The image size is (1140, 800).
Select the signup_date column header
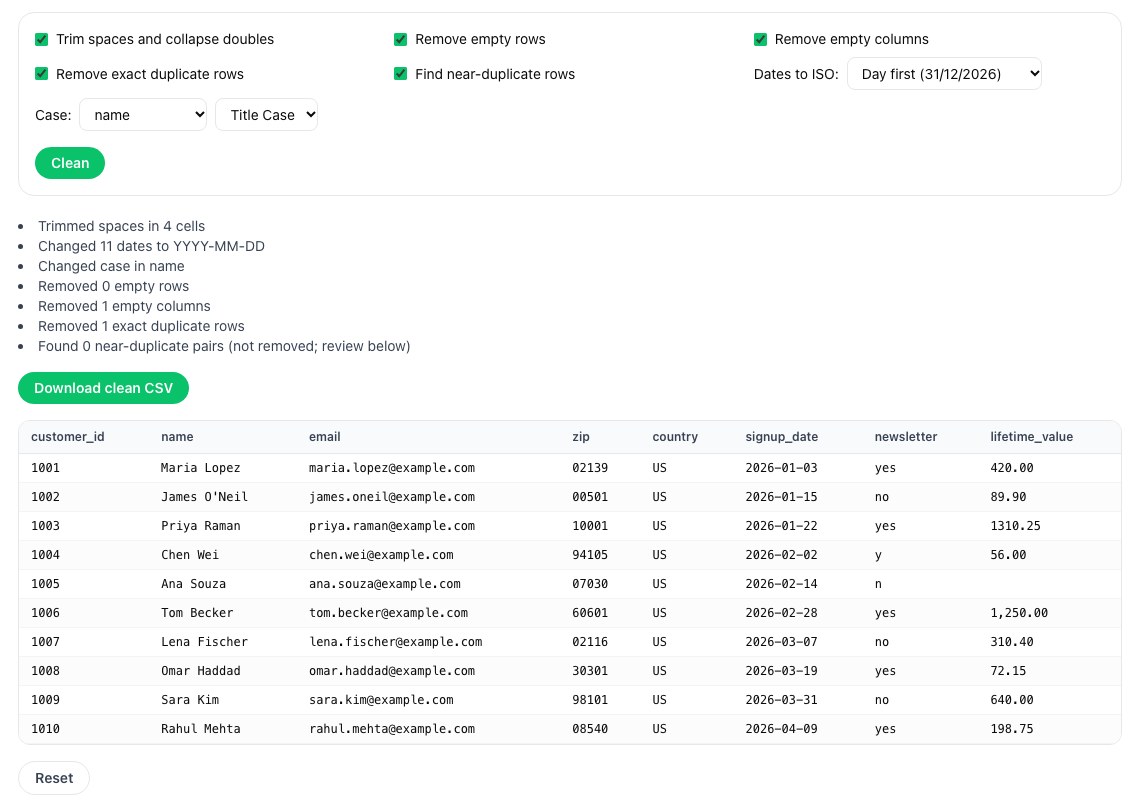(x=782, y=437)
